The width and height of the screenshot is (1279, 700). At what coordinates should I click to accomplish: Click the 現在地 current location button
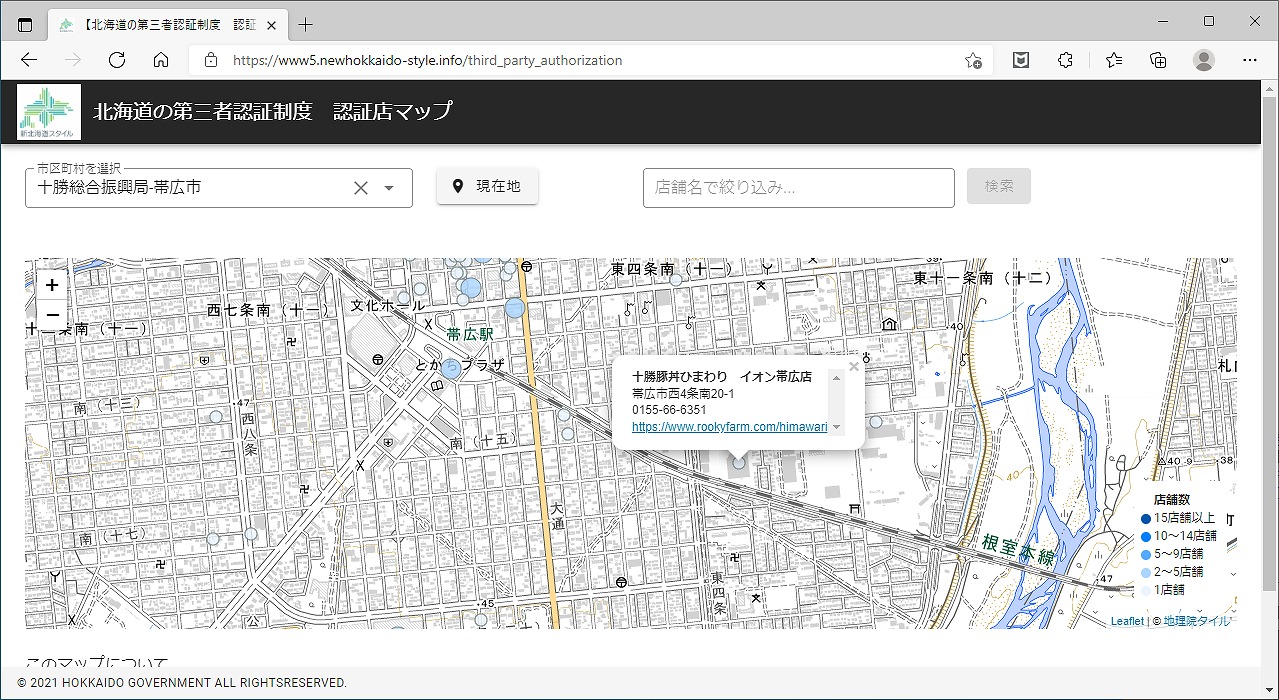[487, 186]
